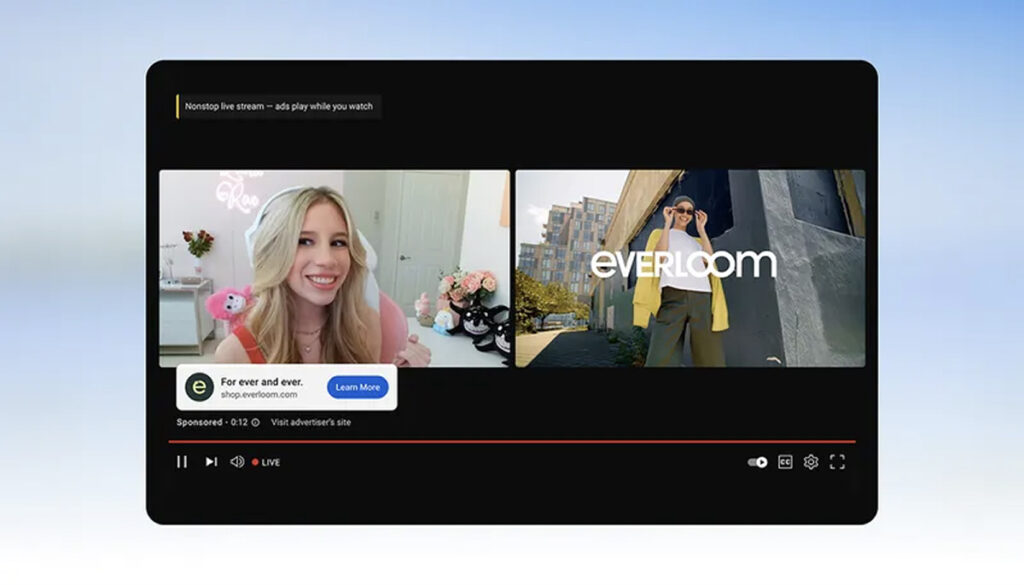Select the streamer's live video panel

tap(334, 268)
